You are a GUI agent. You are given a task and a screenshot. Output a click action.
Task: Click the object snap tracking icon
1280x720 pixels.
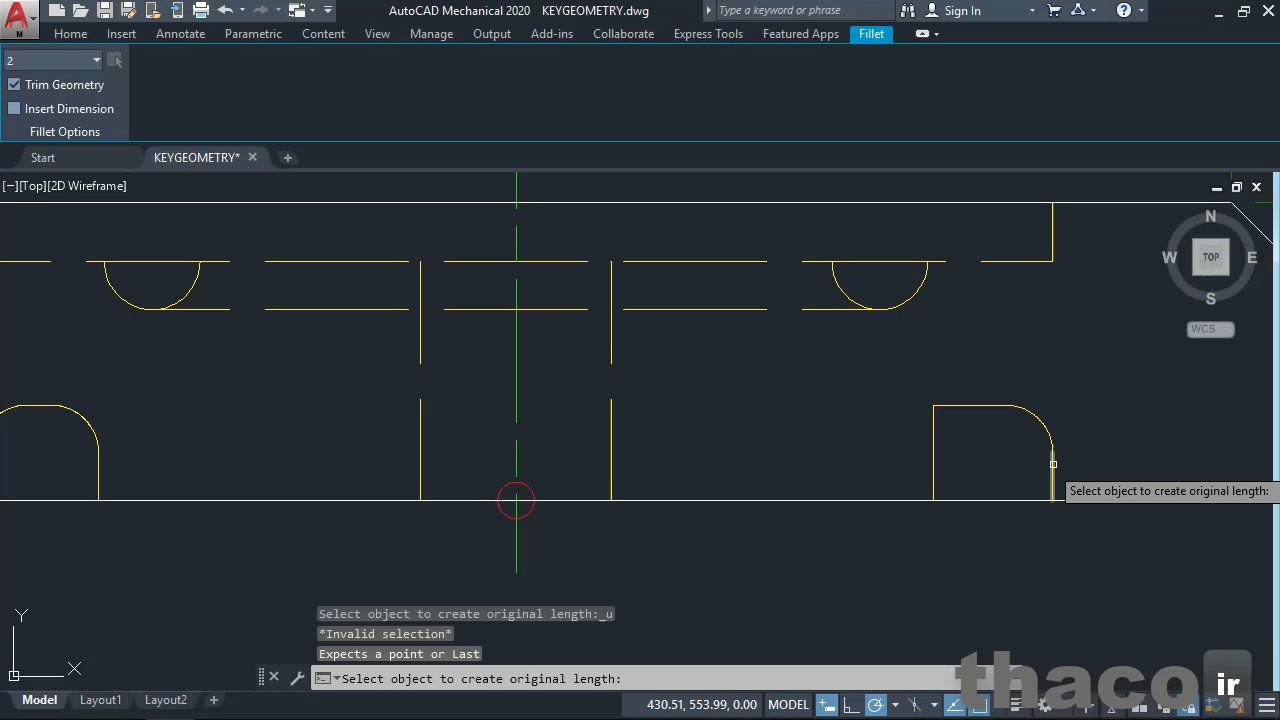954,705
